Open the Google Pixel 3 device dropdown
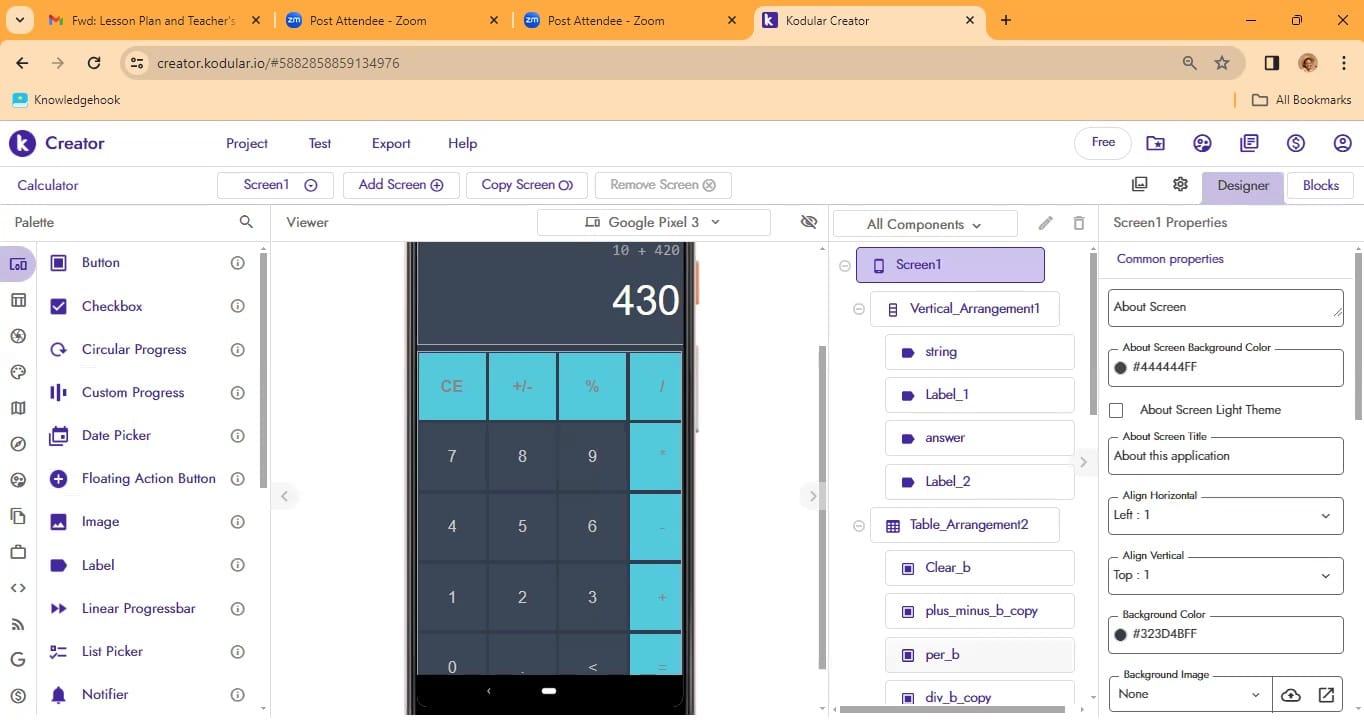The width and height of the screenshot is (1364, 720). coord(653,222)
